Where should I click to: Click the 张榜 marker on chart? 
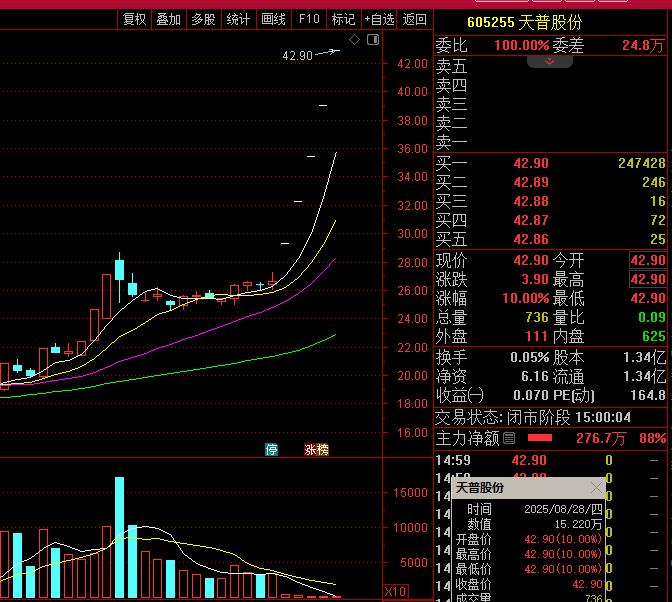316,449
